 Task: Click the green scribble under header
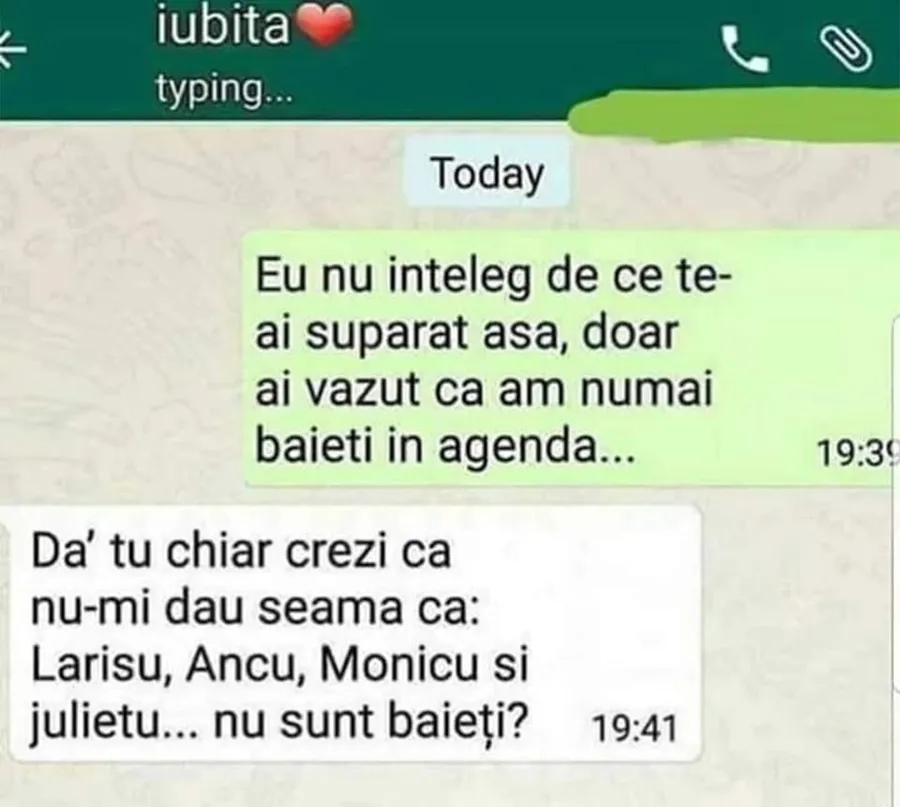pos(733,114)
